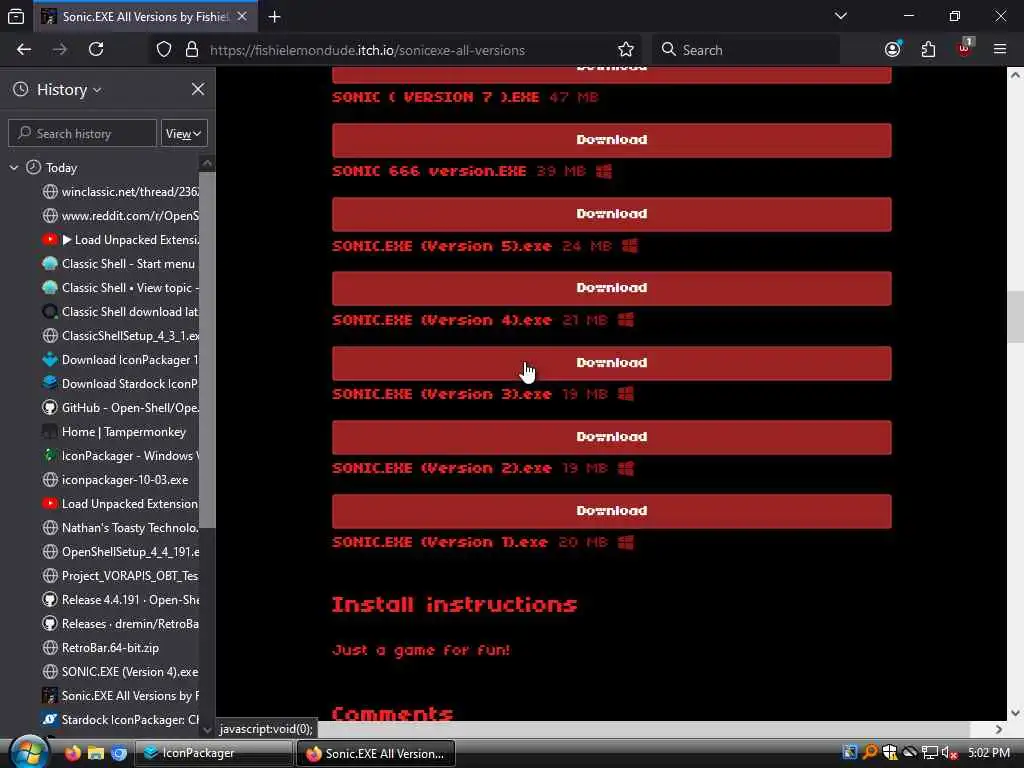Click the tracking protection shield icon
Image resolution: width=1024 pixels, height=768 pixels.
(164, 50)
